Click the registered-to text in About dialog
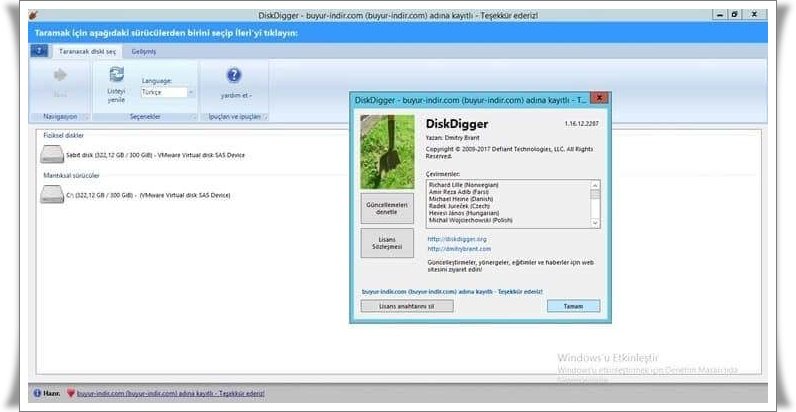The height and width of the screenshot is (412, 796). click(452, 292)
